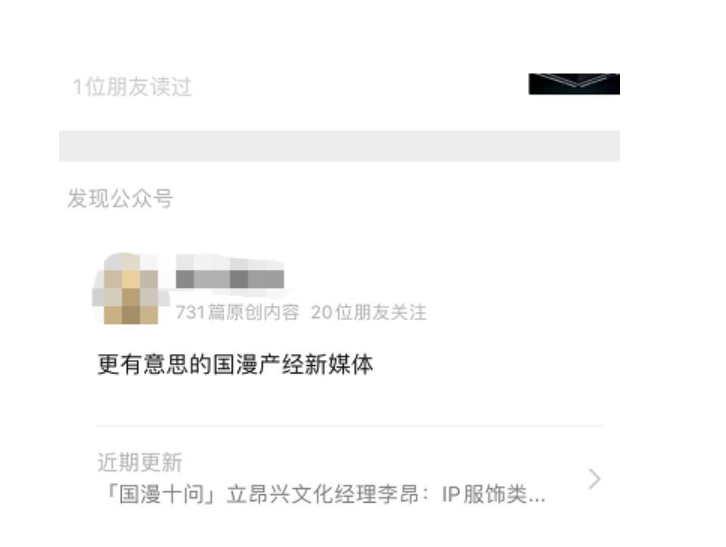Viewport: 726px width, 547px height.
Task: Click the gray separator bar above 发现公众号
Action: point(339,146)
